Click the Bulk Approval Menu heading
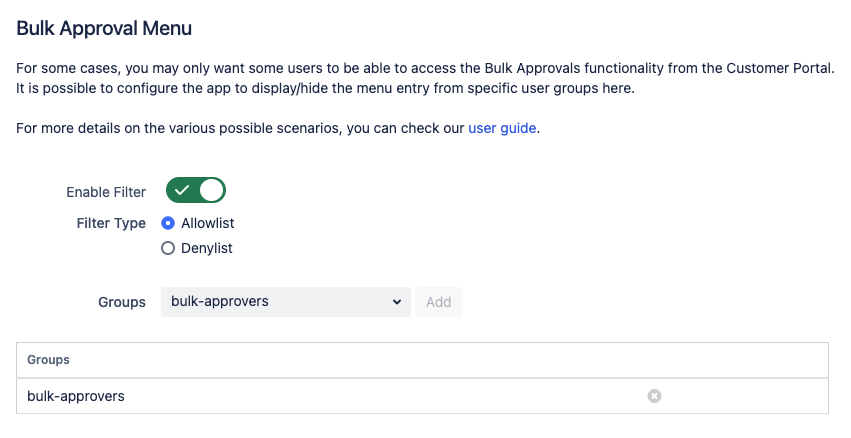The width and height of the screenshot is (851, 438). point(104,28)
